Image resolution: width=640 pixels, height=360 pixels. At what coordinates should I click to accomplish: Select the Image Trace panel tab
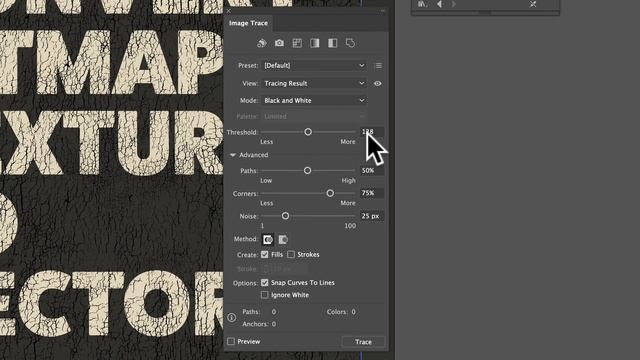point(248,23)
